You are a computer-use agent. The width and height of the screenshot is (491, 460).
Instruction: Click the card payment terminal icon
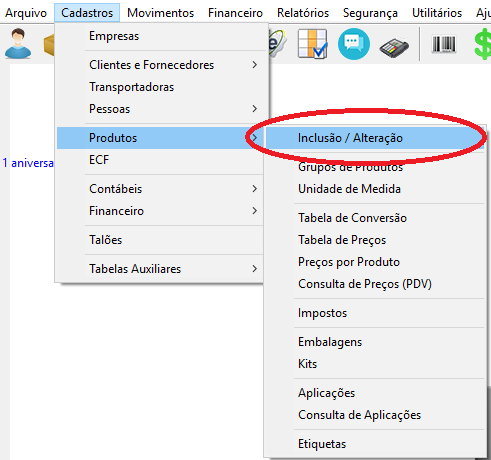394,48
